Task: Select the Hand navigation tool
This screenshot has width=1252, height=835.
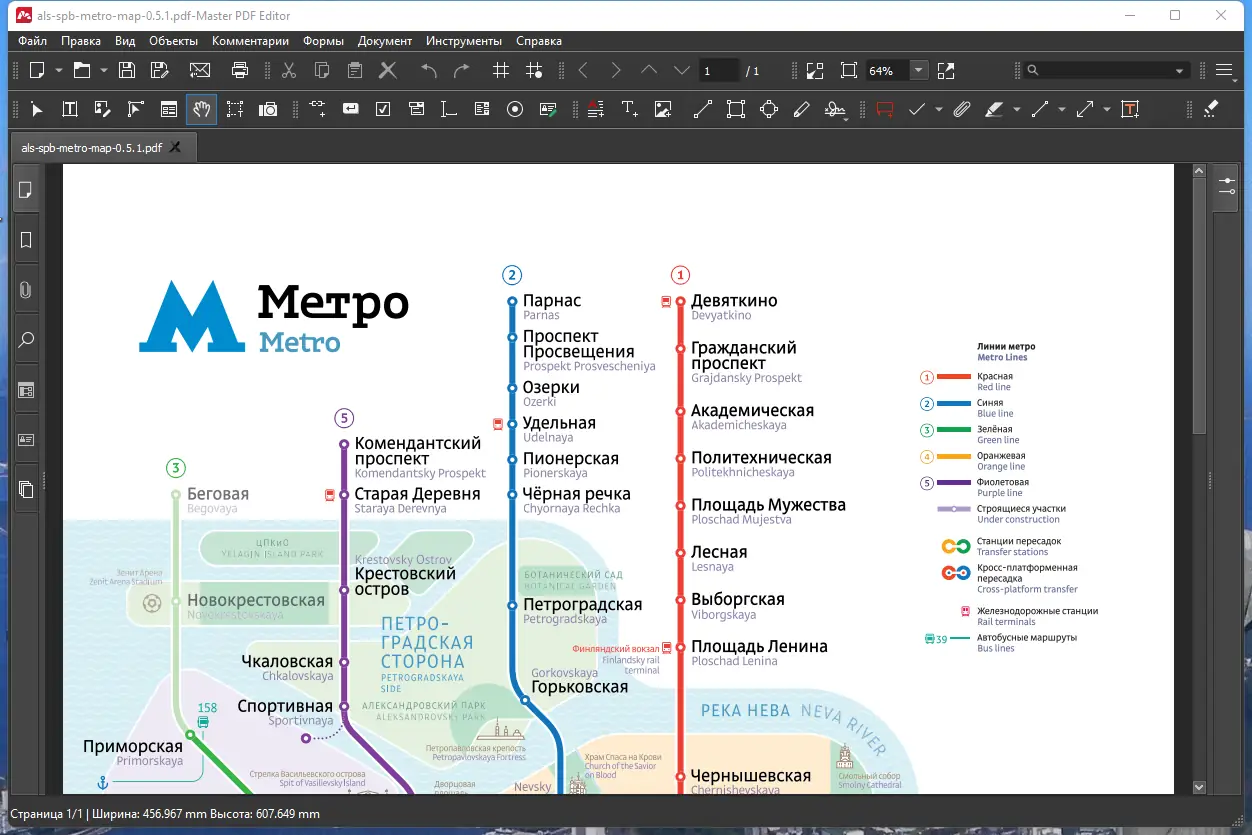Action: point(201,109)
